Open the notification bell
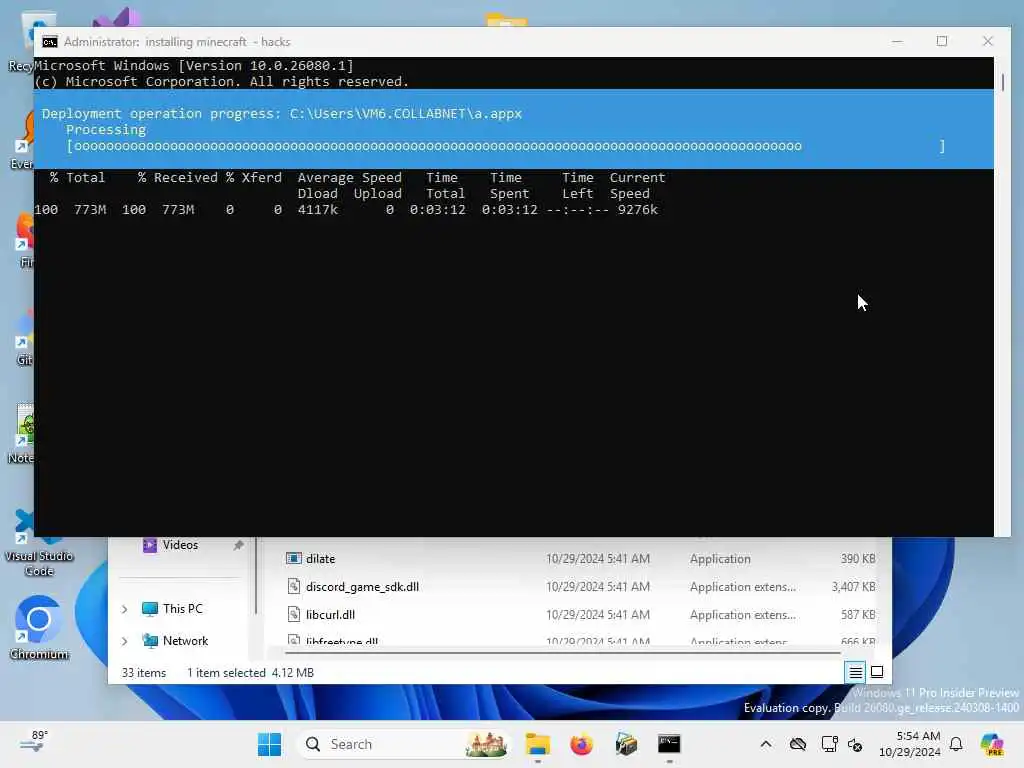1024x768 pixels. 956,744
